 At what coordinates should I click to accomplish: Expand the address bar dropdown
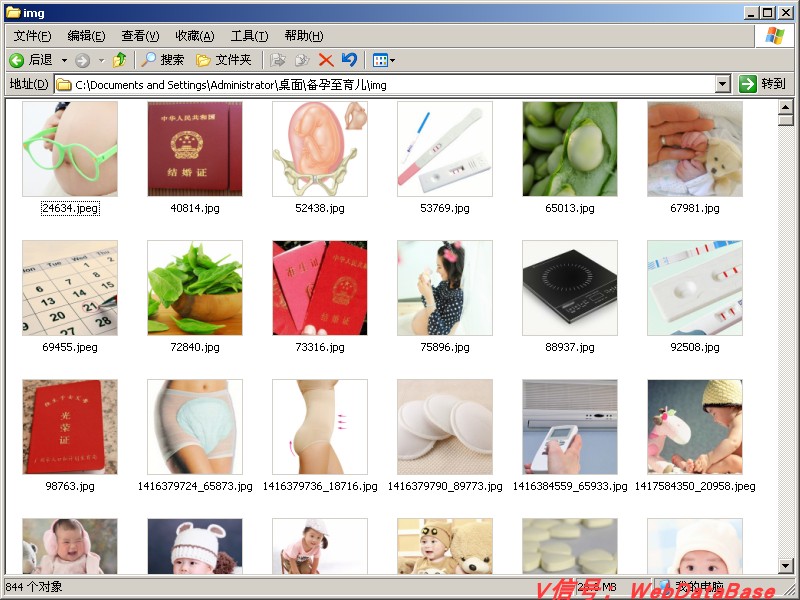pos(722,84)
